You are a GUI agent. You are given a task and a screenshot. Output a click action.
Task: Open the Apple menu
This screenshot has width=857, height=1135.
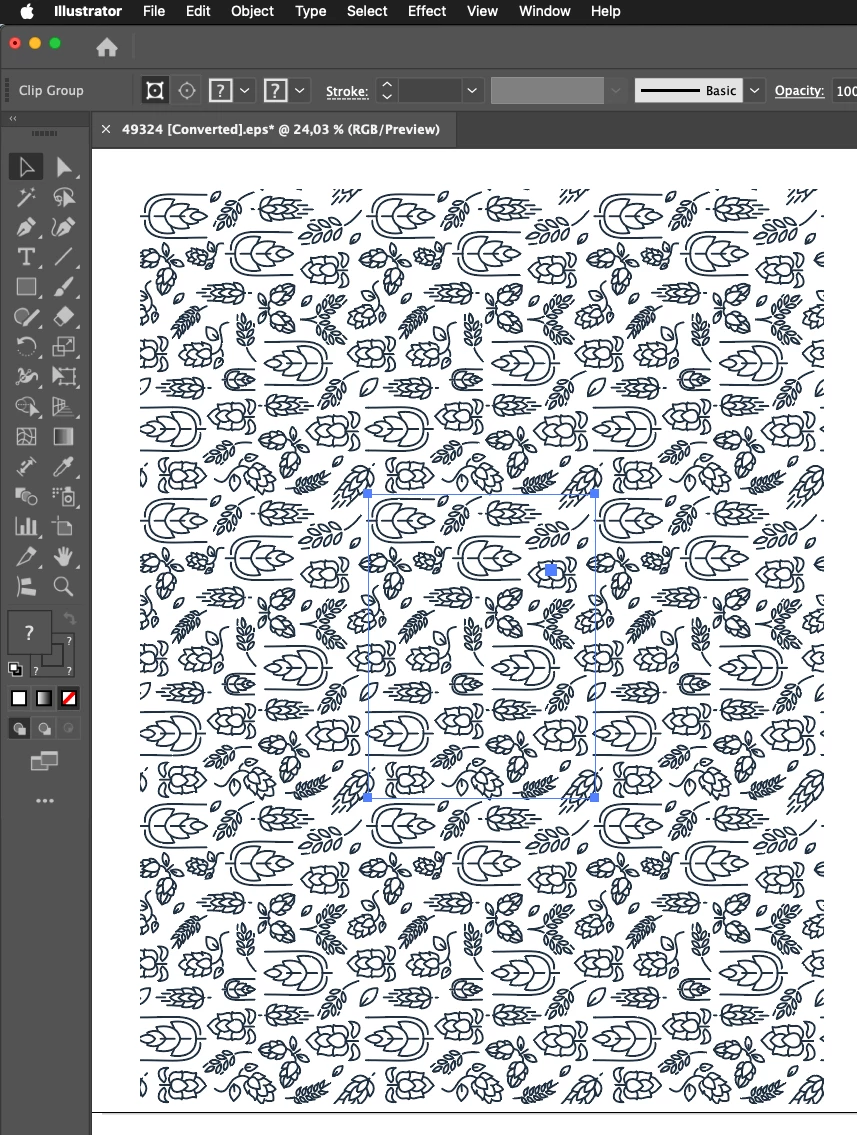tap(27, 11)
